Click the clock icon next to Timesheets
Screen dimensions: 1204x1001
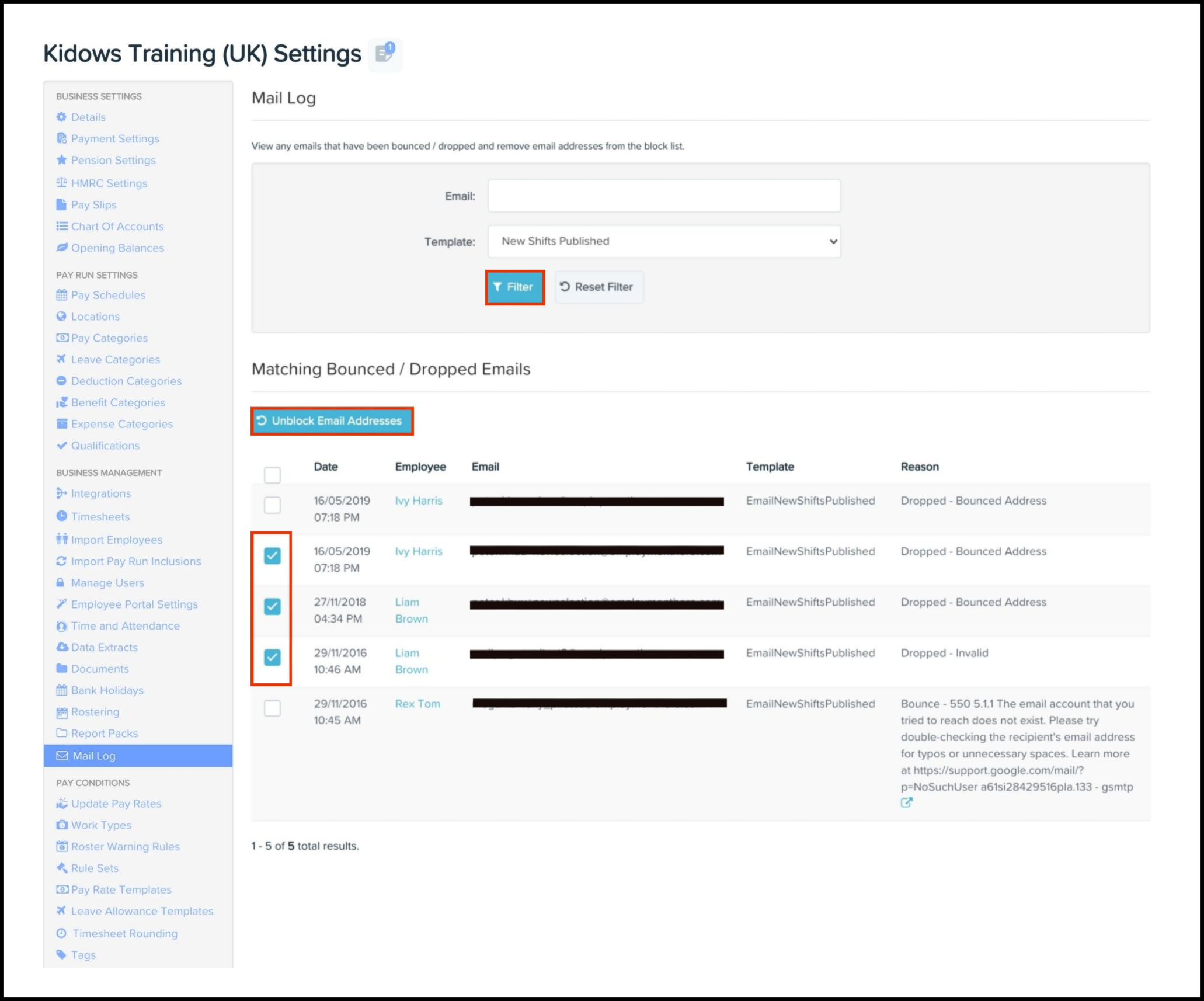(61, 516)
